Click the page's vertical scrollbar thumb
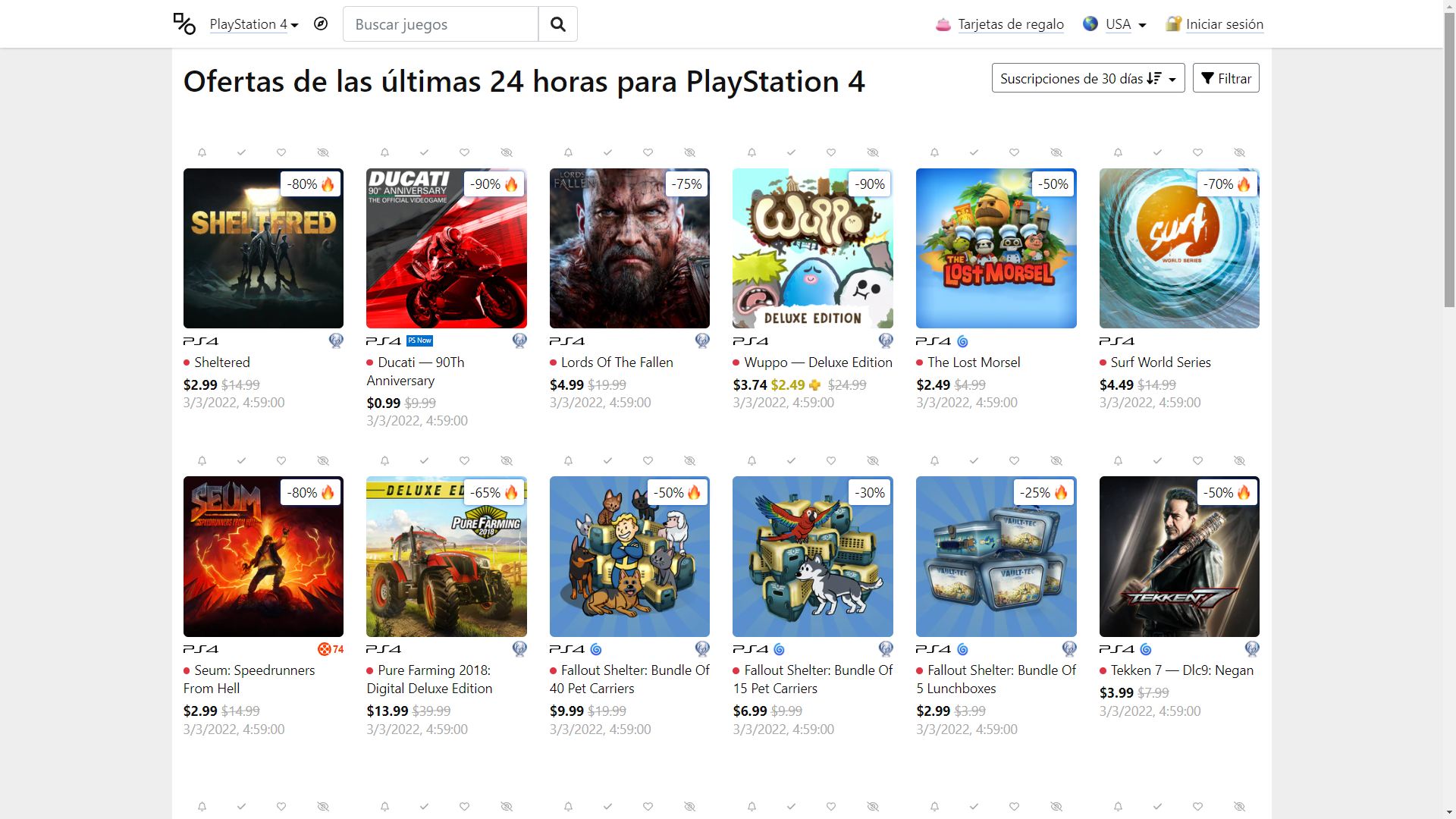Screen dimensions: 1456x819 coord(1449,152)
